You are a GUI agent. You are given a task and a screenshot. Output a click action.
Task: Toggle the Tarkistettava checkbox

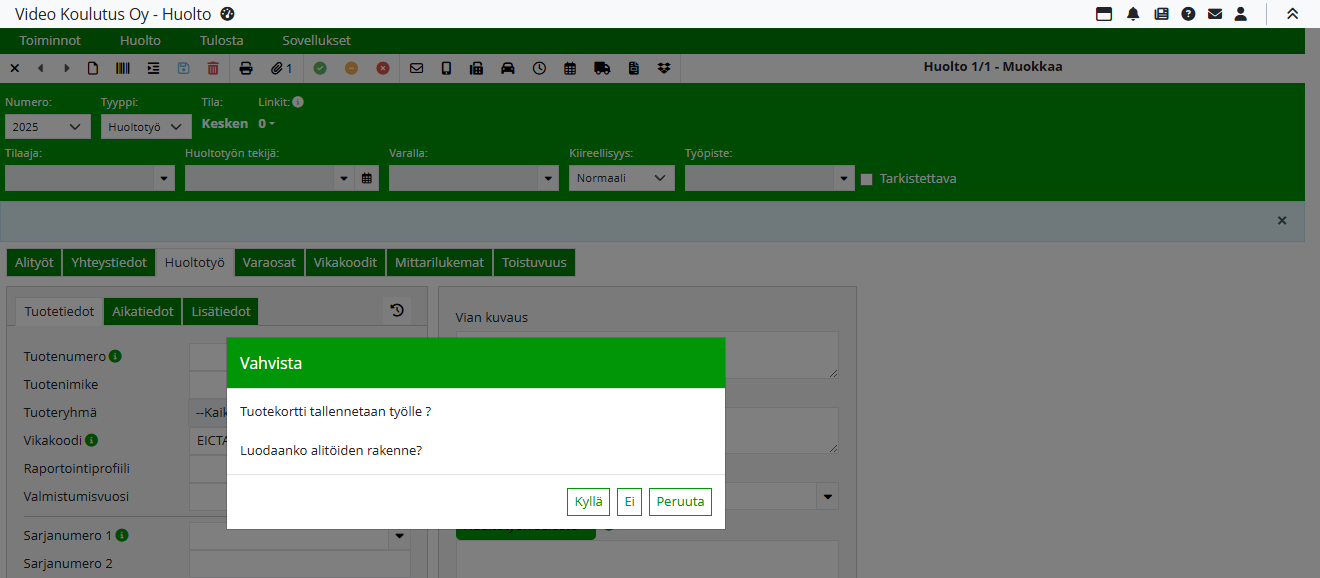tap(867, 179)
